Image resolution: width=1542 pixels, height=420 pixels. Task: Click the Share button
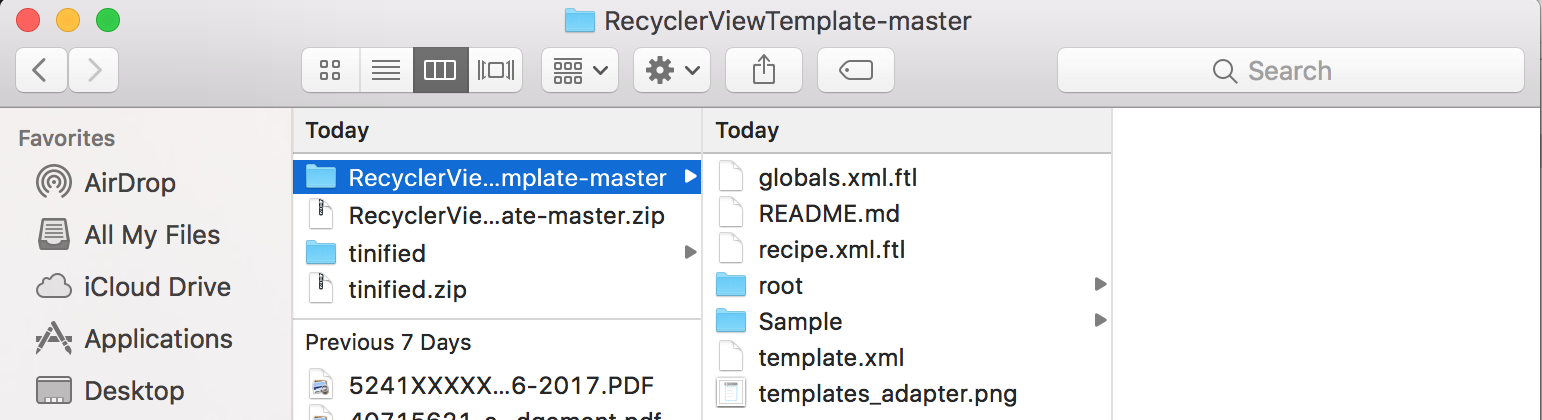[x=763, y=70]
